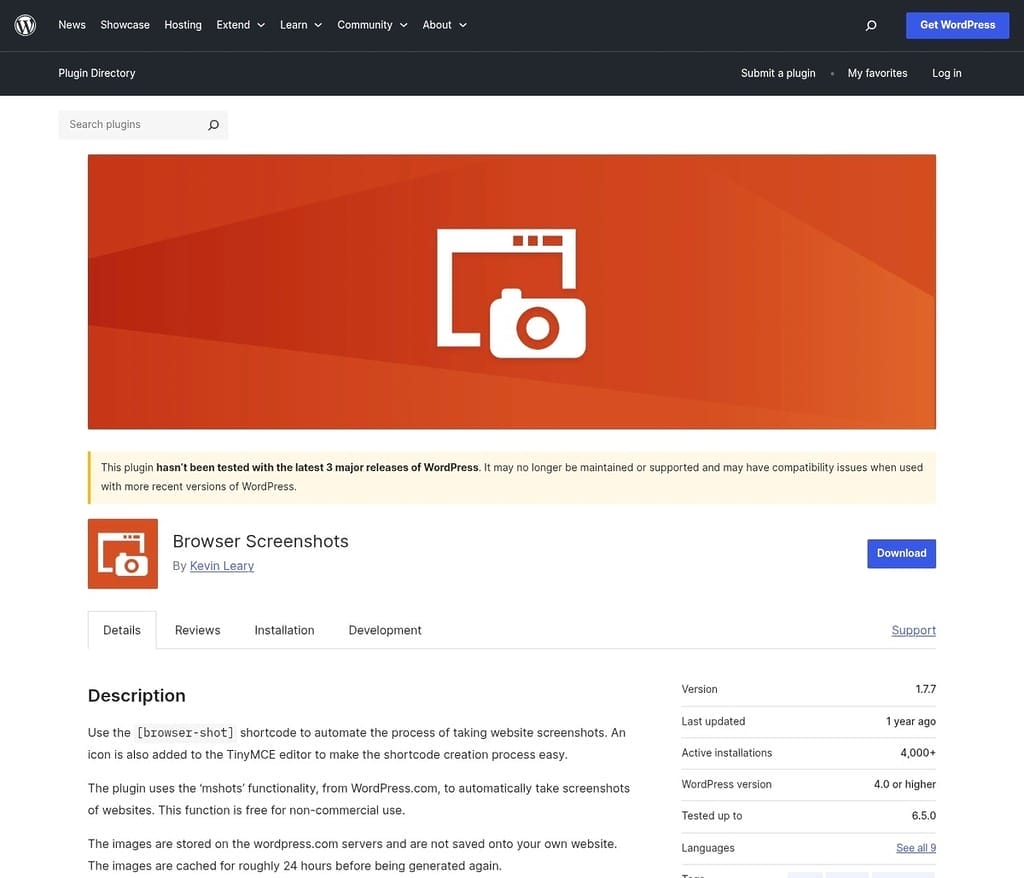Go to the News menu item
The image size is (1024, 878).
[x=72, y=25]
